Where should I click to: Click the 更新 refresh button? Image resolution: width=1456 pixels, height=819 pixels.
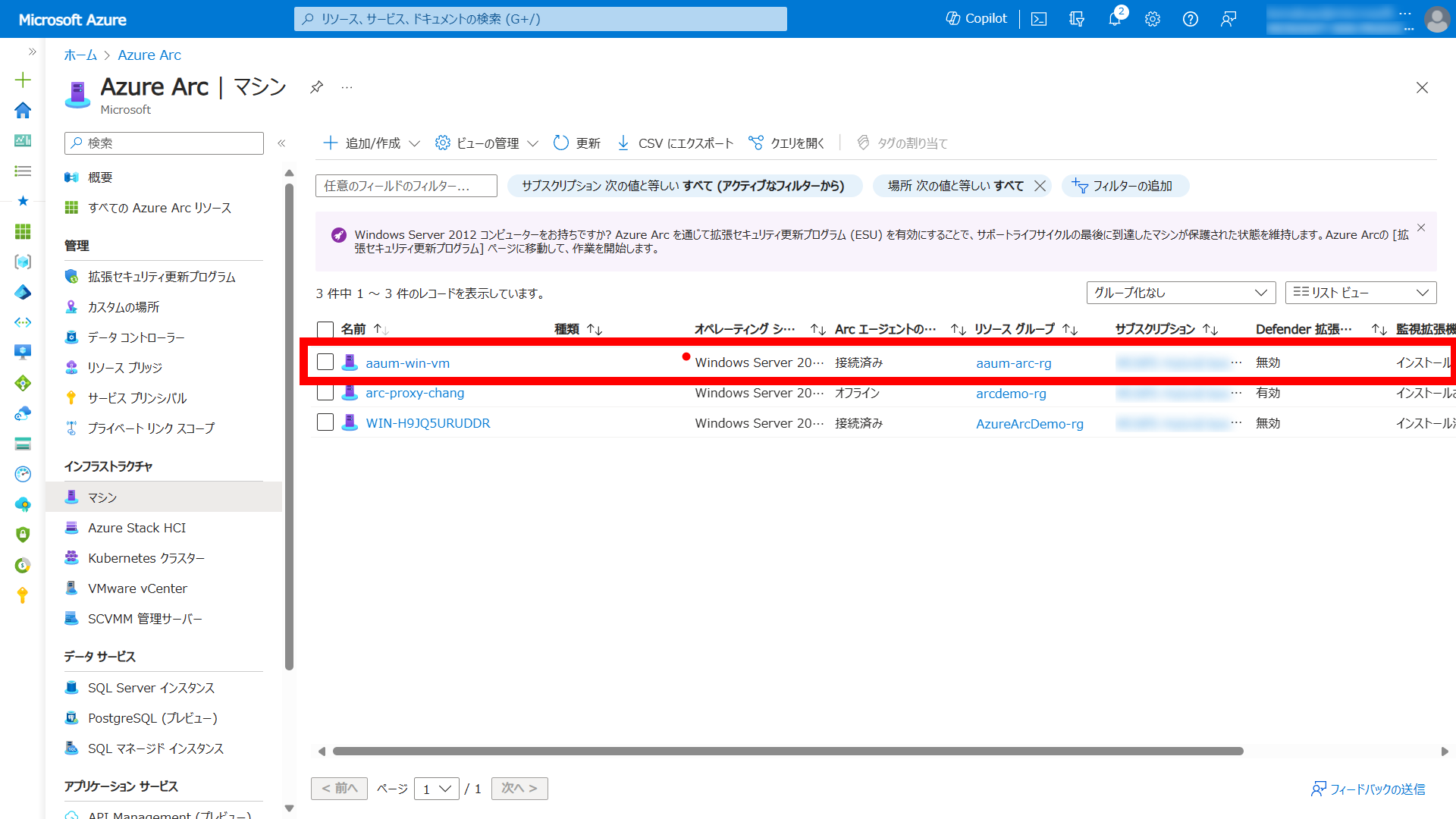[x=577, y=143]
